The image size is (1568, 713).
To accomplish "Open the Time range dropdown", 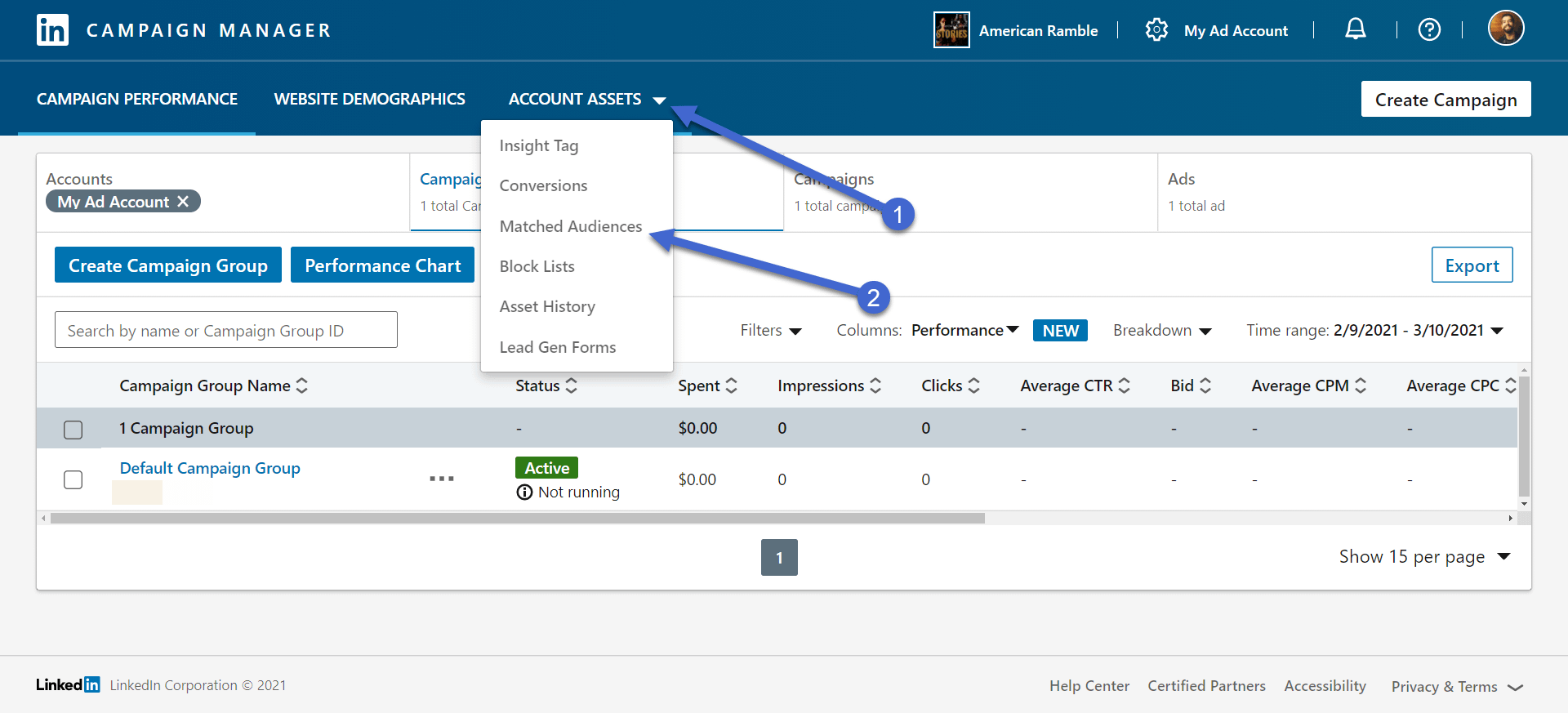I will click(x=1375, y=330).
